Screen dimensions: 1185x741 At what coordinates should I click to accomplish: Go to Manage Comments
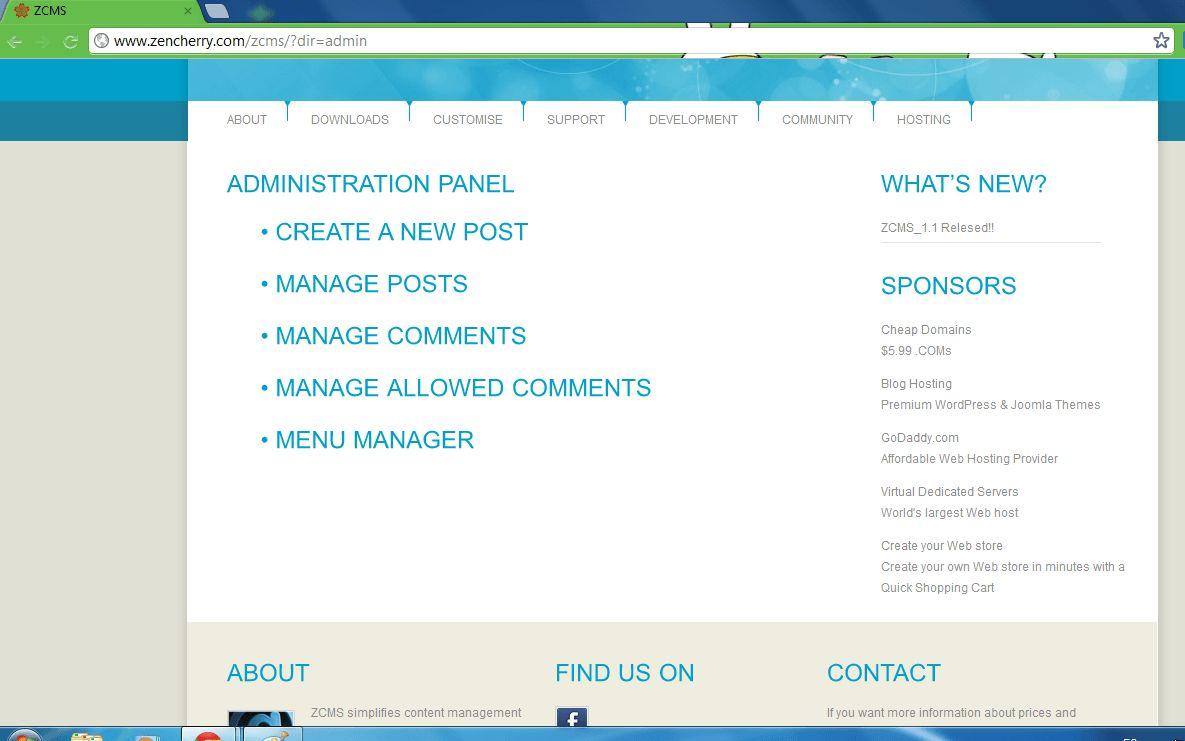[401, 336]
